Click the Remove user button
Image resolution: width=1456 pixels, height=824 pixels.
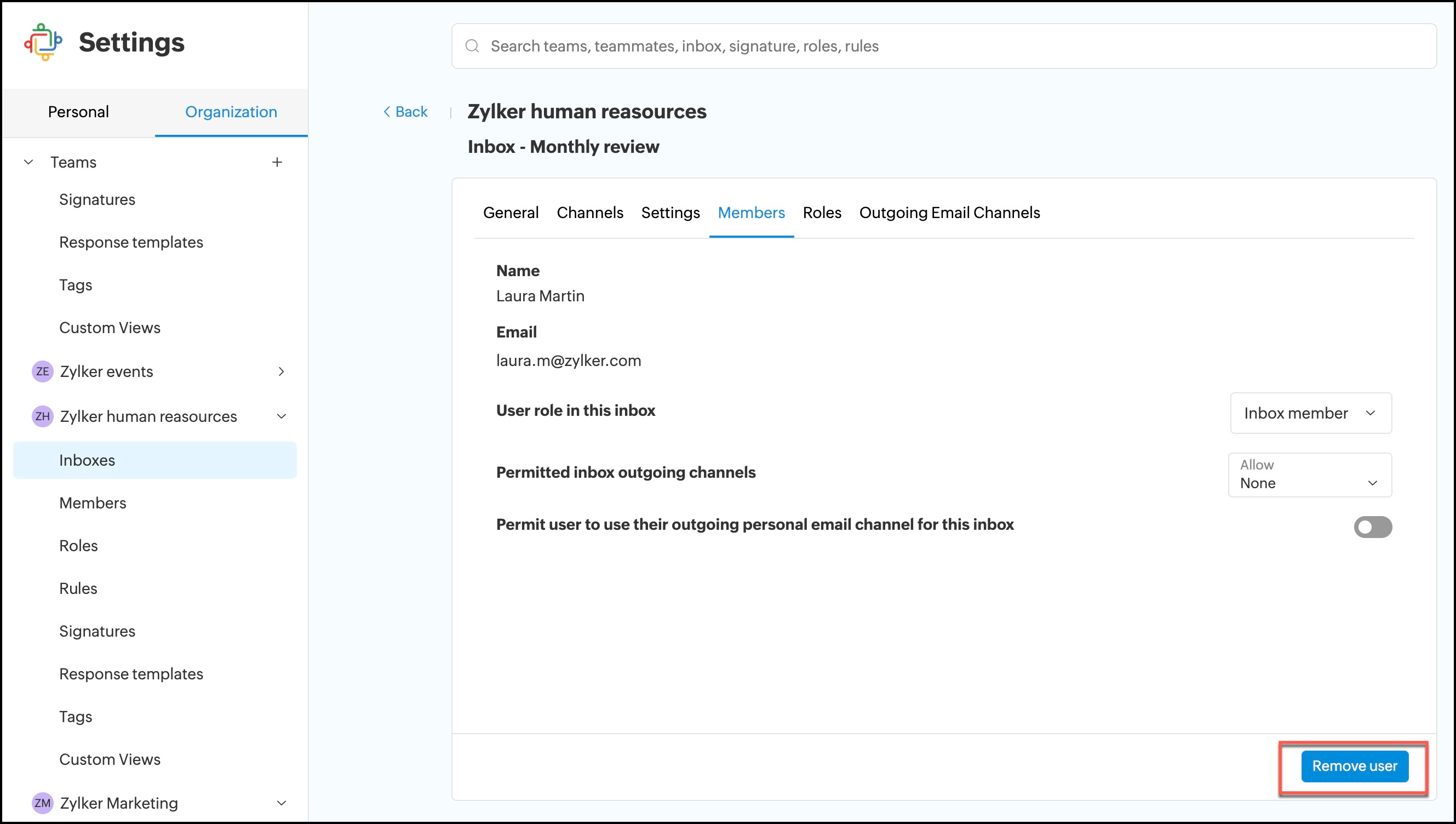[x=1354, y=766]
